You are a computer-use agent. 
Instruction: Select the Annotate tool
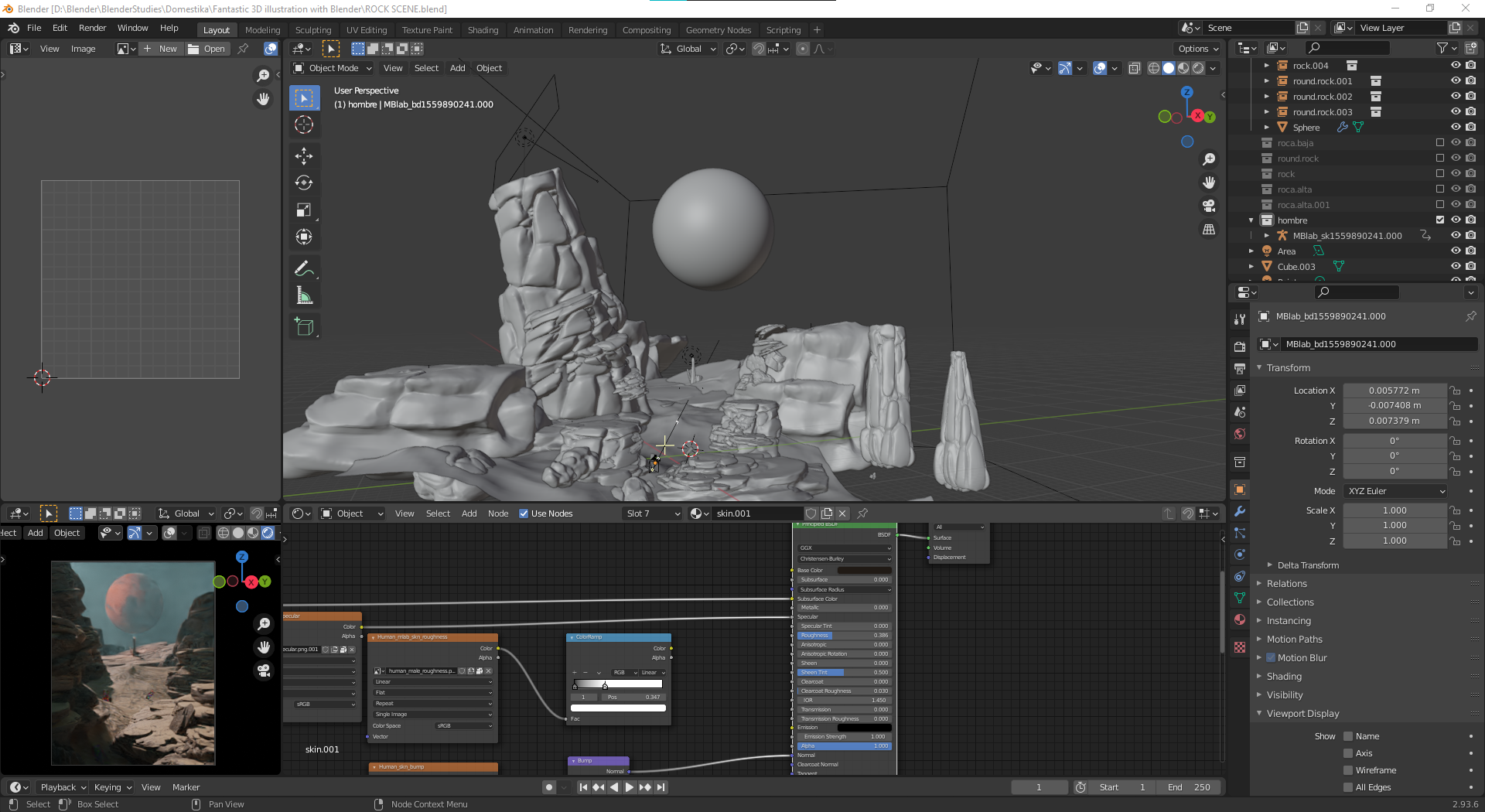(304, 268)
